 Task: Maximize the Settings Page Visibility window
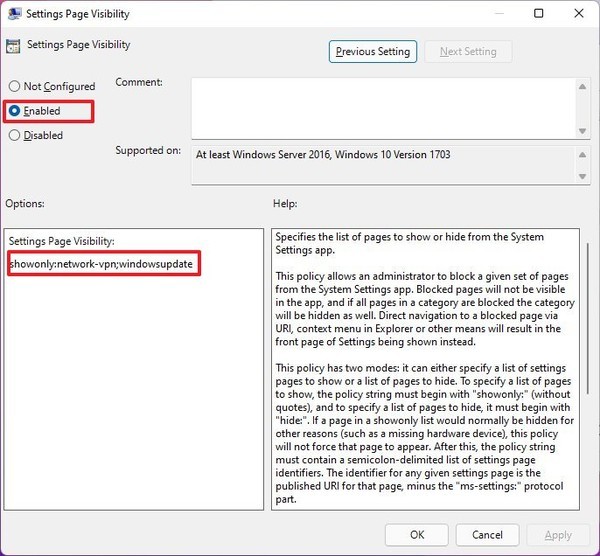coord(538,13)
